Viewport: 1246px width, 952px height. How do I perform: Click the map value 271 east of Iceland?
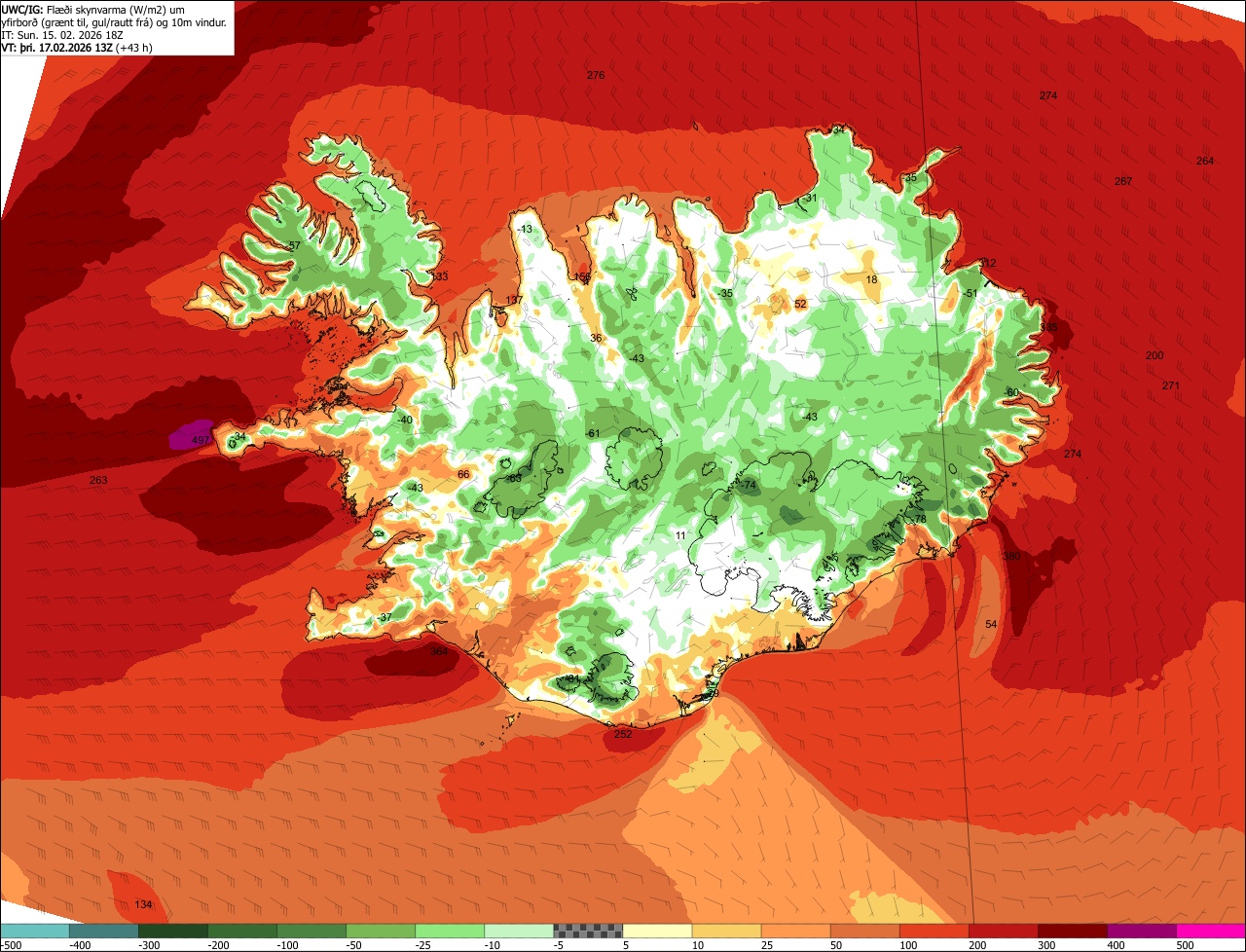tap(1171, 385)
